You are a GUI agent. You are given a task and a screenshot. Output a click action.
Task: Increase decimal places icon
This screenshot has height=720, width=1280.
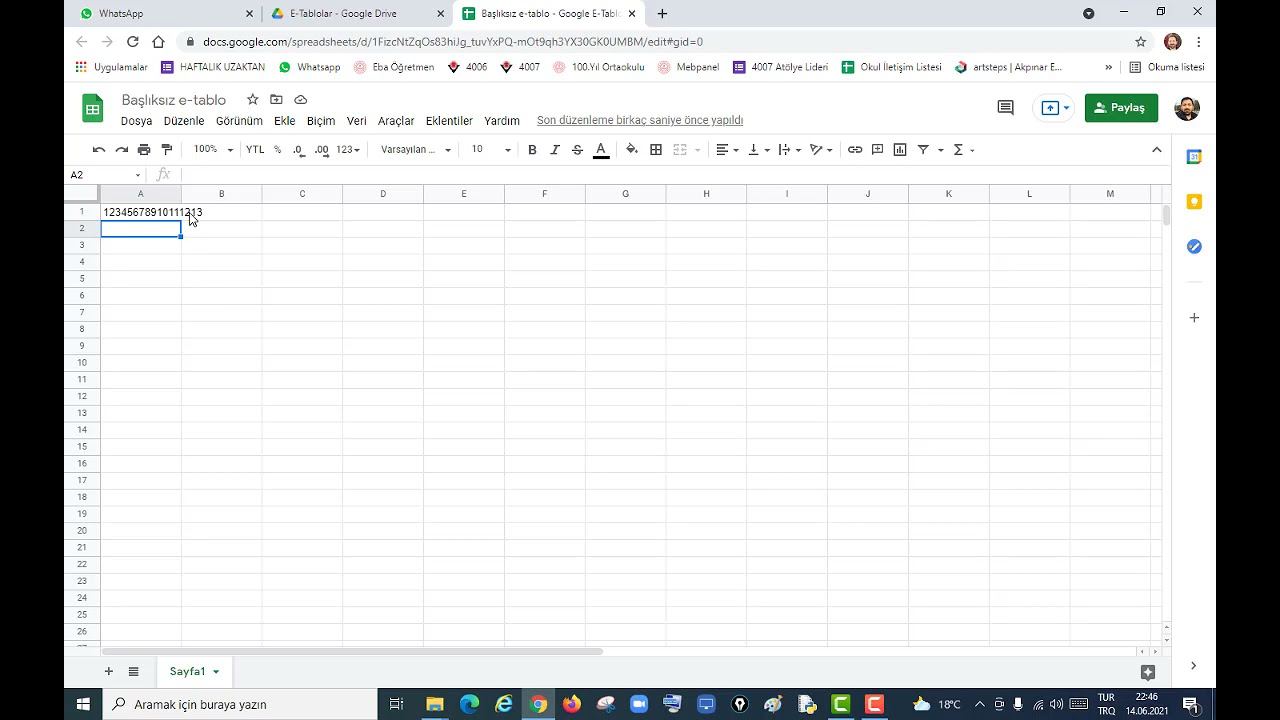(x=321, y=150)
